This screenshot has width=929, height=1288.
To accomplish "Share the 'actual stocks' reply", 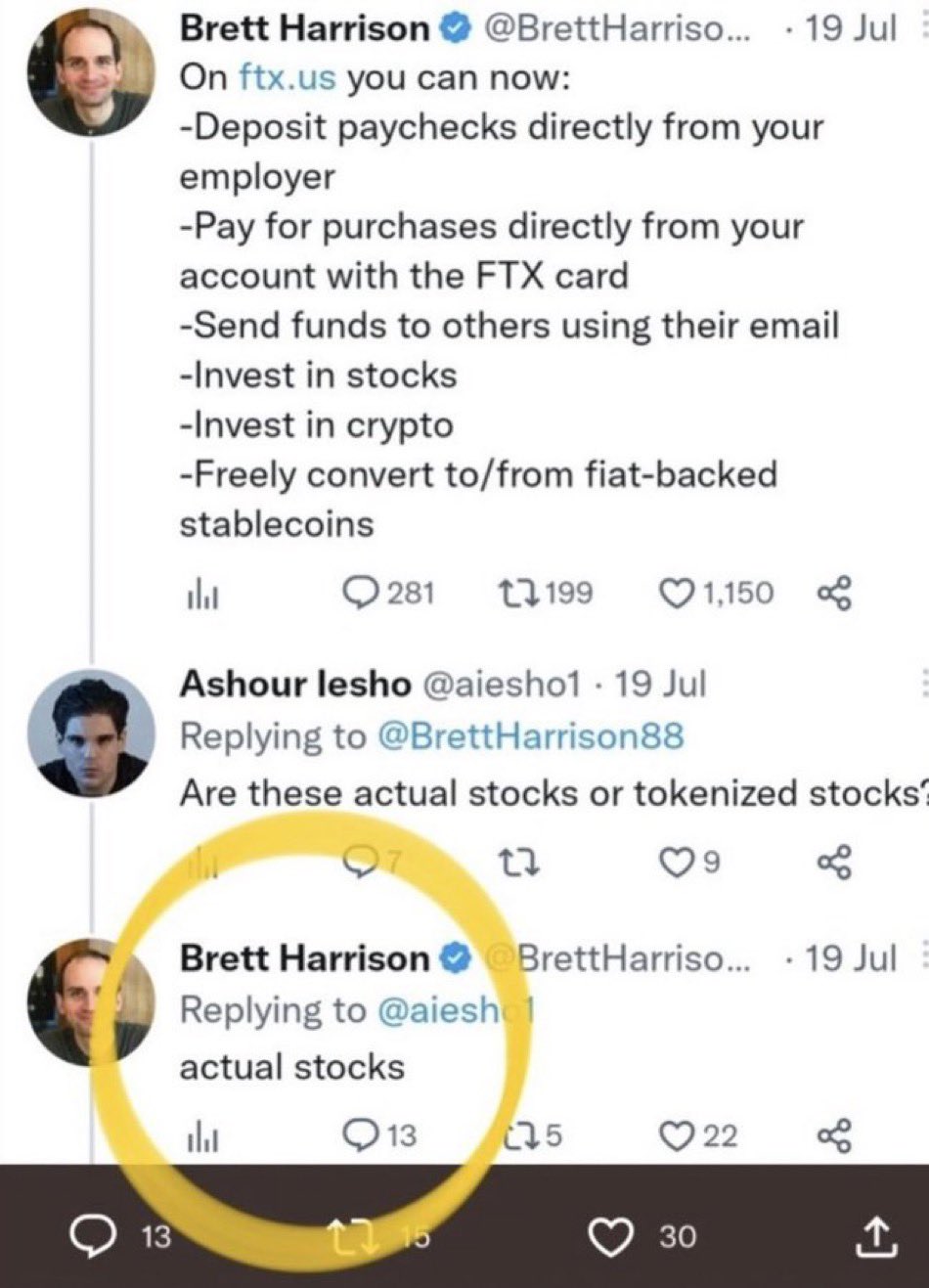I will [x=834, y=1135].
